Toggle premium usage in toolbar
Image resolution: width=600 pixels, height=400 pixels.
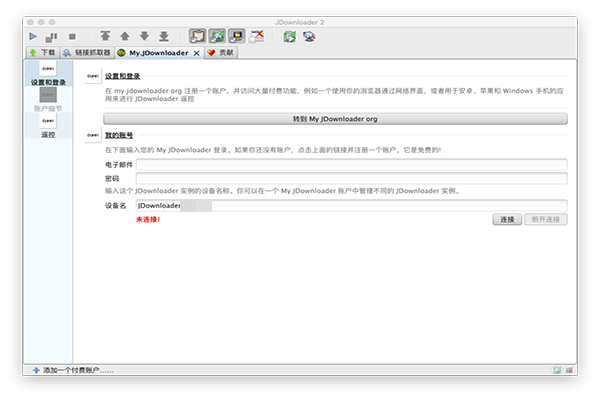(x=236, y=36)
